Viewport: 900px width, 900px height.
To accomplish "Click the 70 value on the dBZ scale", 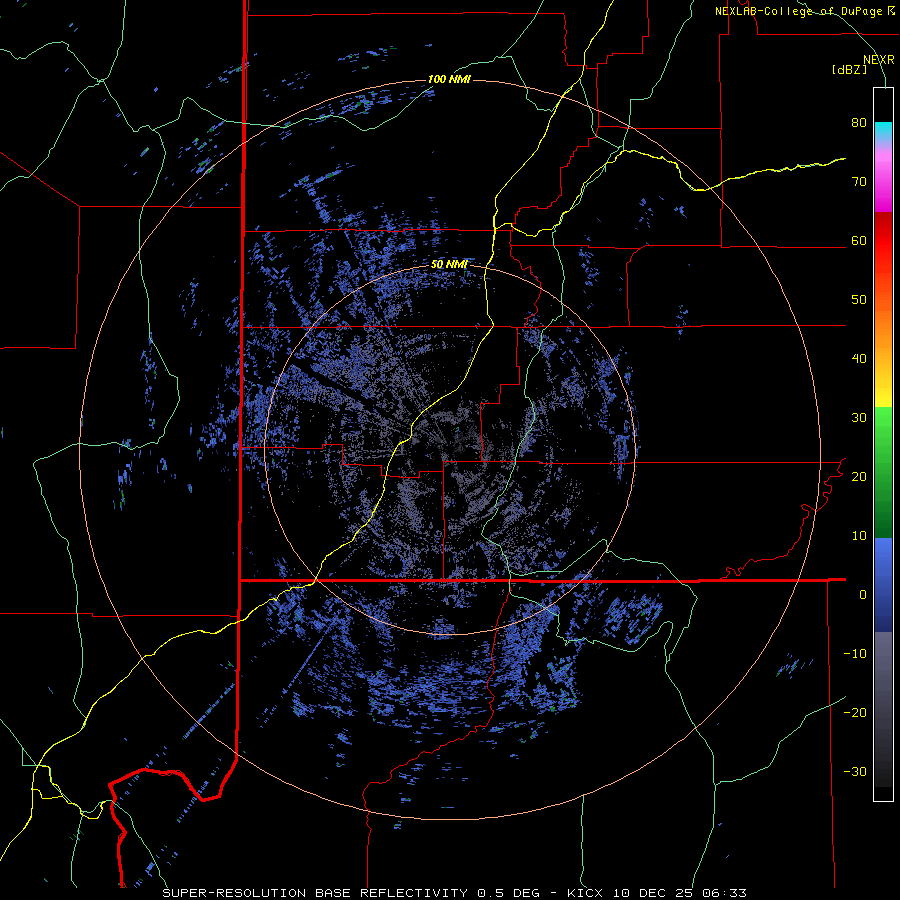I will click(859, 182).
